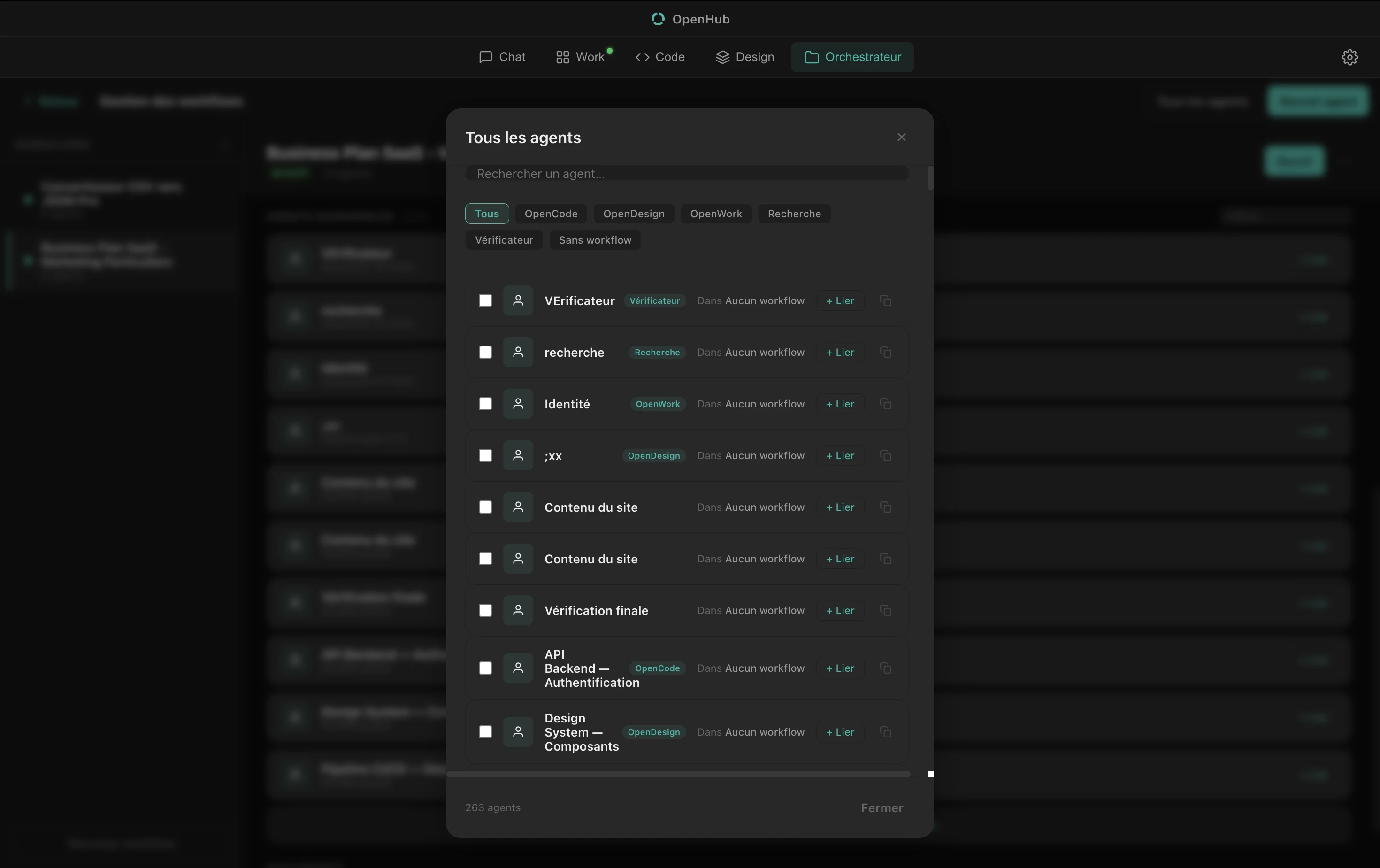Click the avatar icon of Vérification finale
The height and width of the screenshot is (868, 1380).
(518, 610)
